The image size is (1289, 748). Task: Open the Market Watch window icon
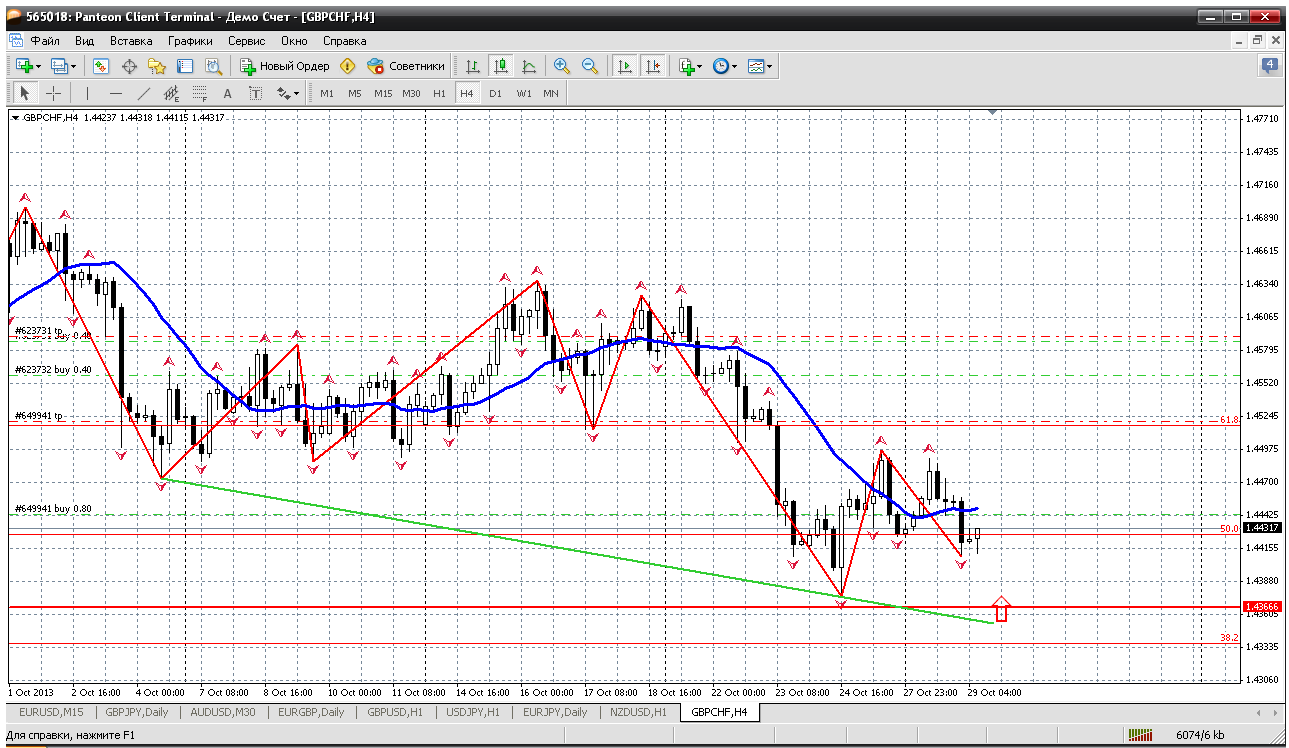(x=101, y=66)
